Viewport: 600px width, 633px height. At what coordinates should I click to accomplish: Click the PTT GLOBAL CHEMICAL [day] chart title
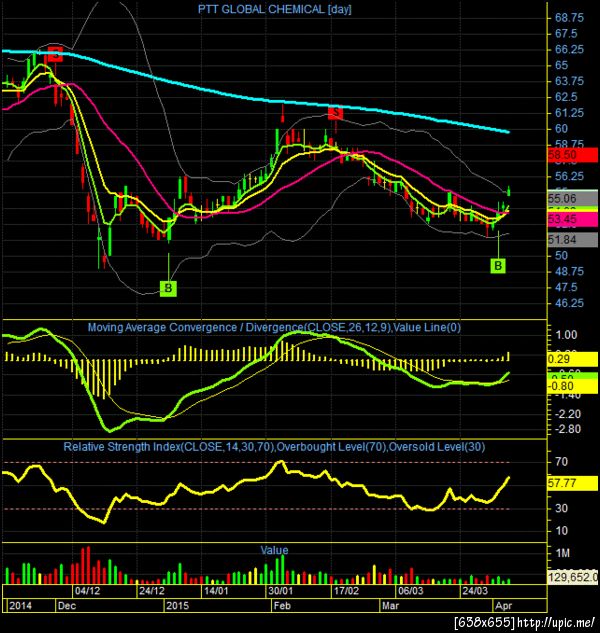click(275, 9)
